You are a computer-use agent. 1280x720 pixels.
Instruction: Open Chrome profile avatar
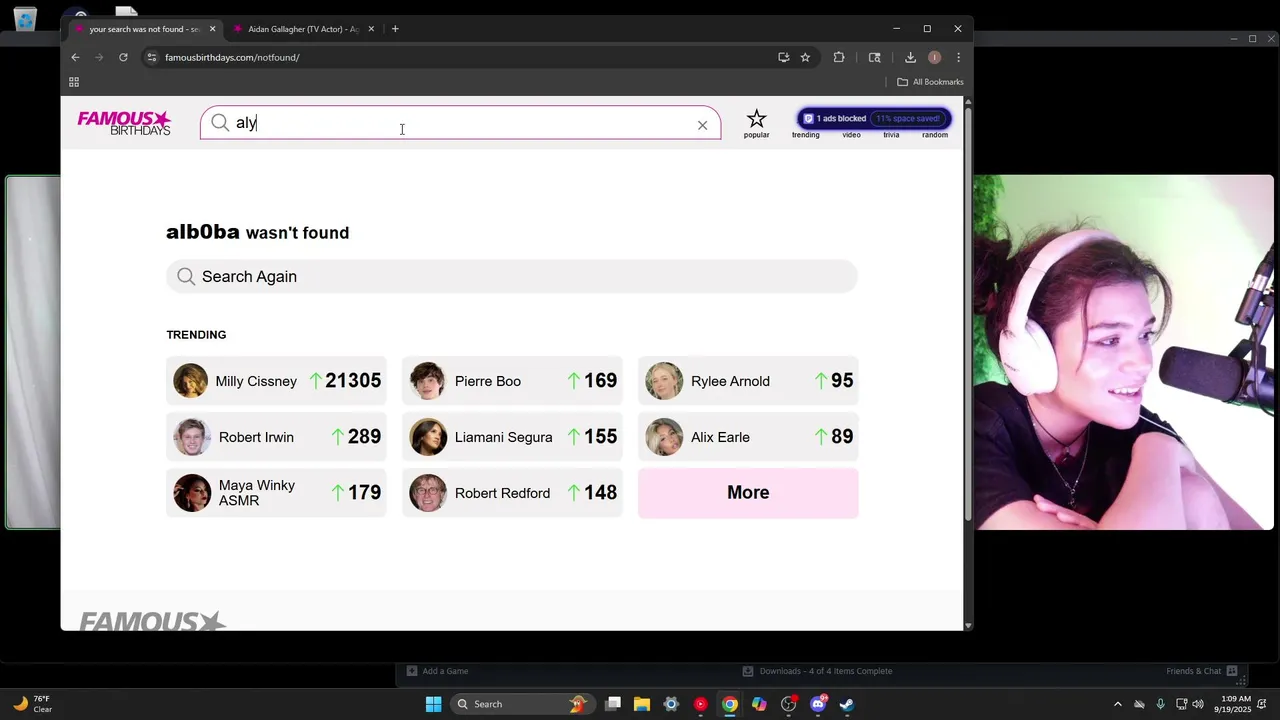coord(934,57)
